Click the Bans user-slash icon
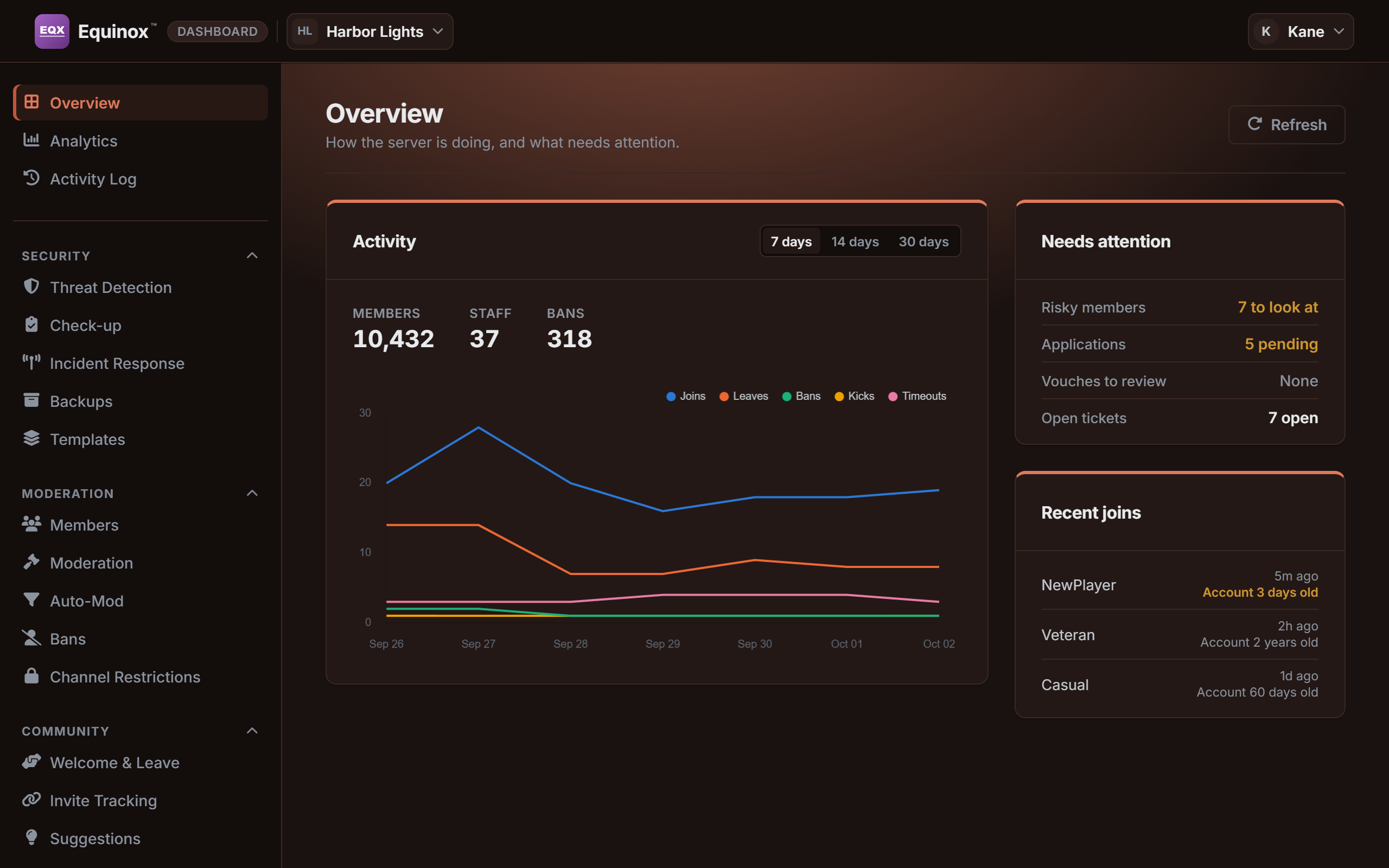 click(31, 638)
